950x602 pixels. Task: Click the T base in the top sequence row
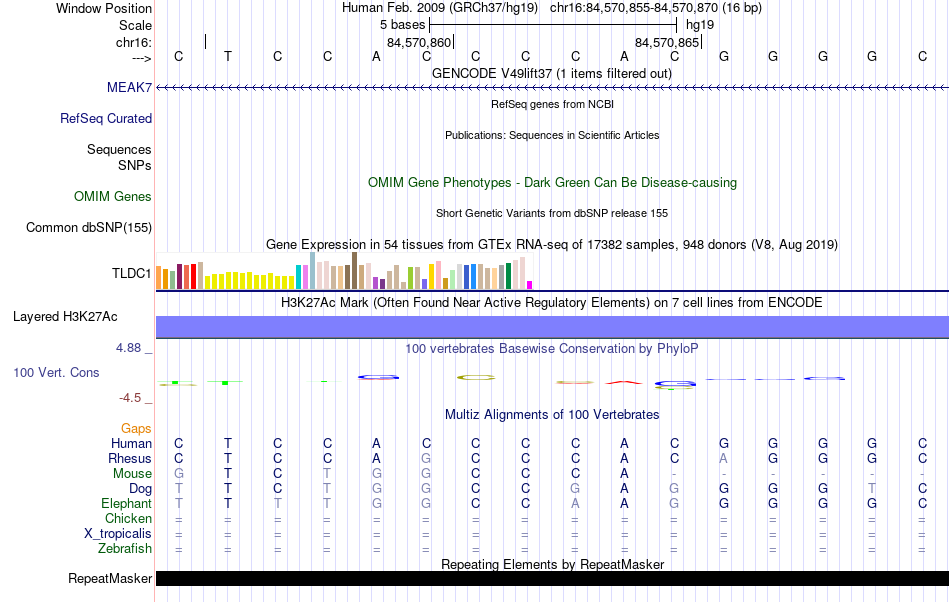tap(228, 56)
